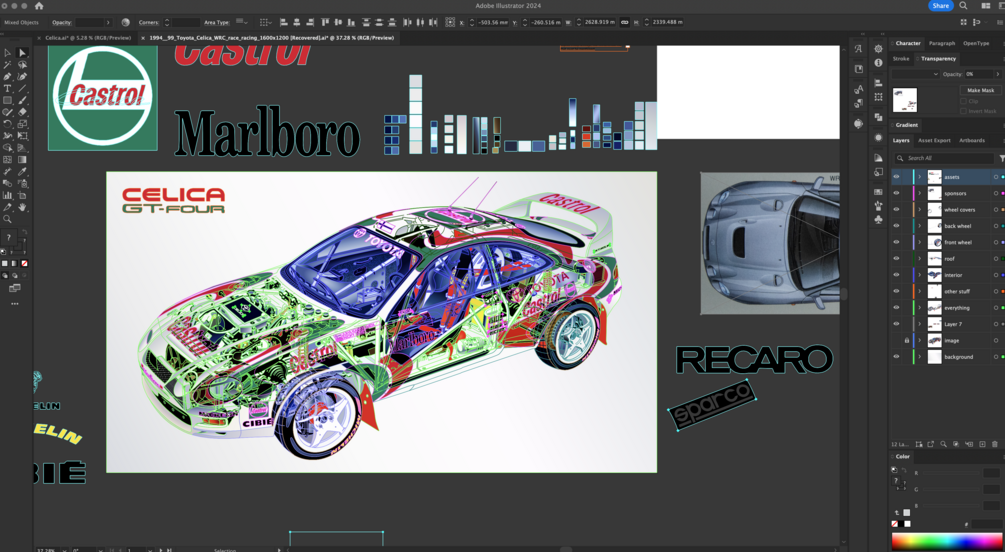Select the Direct Selection tool
1005x552 pixels.
point(22,53)
